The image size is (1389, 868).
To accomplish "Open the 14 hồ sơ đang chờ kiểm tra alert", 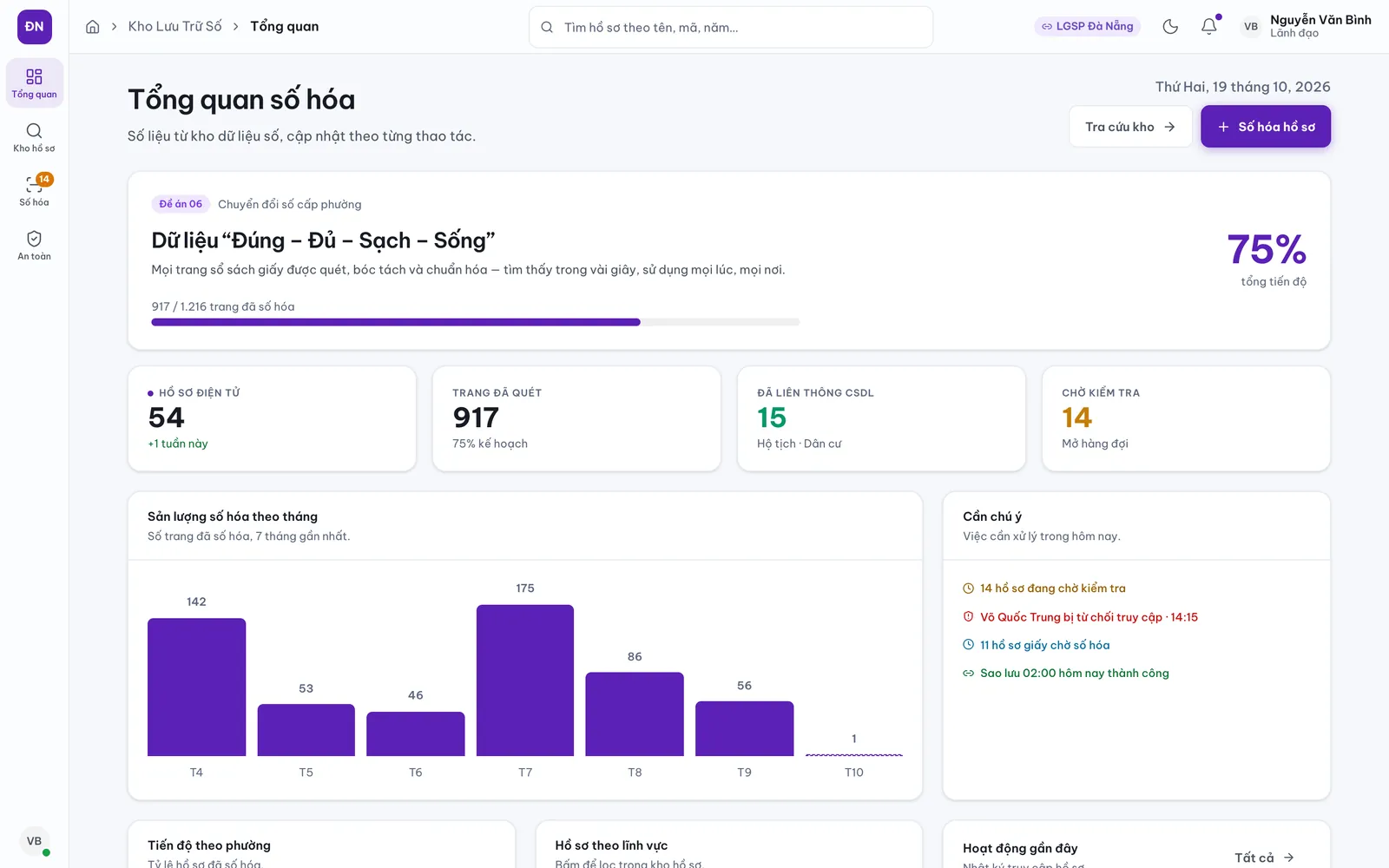I will [1044, 589].
